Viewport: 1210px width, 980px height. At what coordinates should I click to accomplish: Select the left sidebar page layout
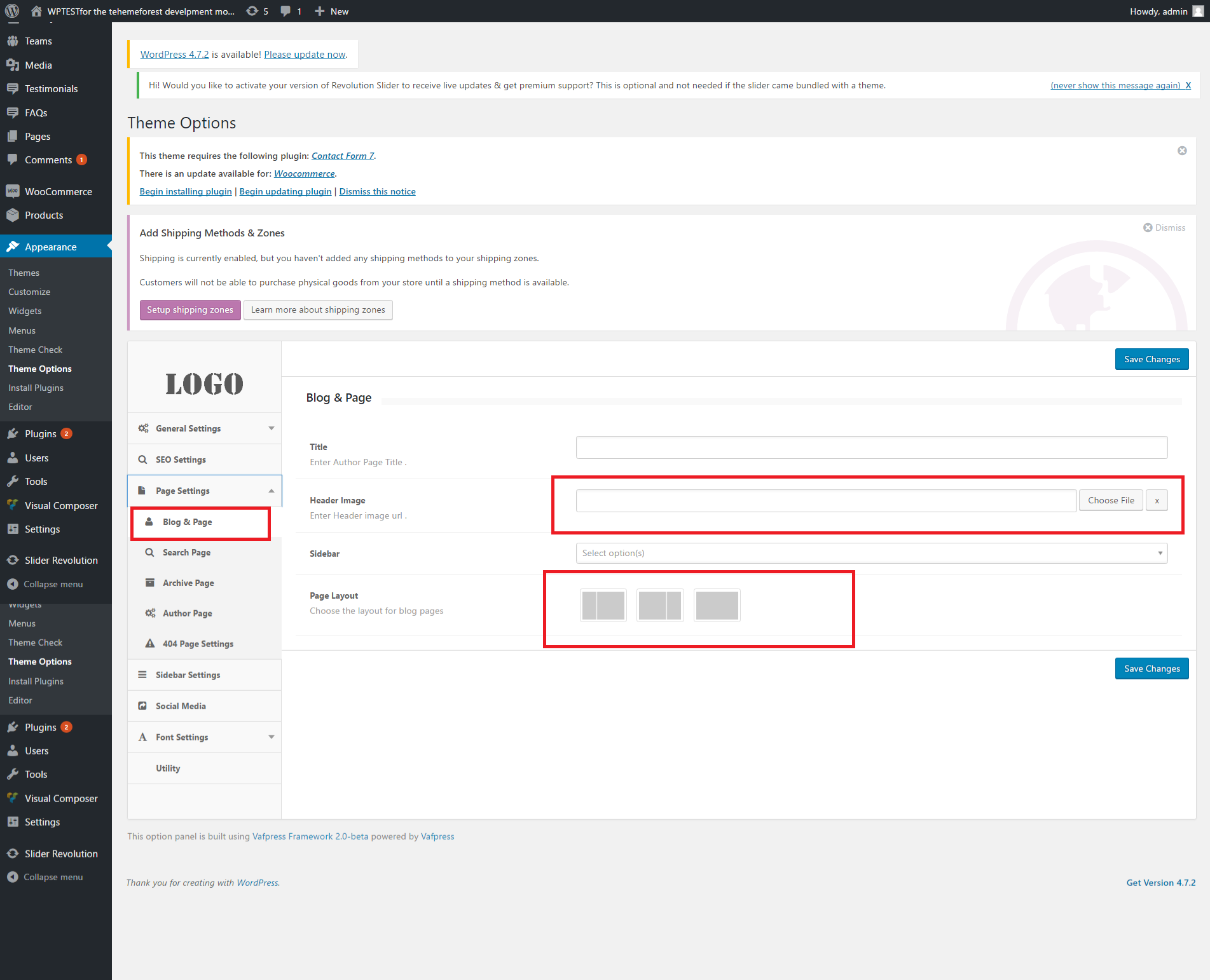[x=603, y=605]
